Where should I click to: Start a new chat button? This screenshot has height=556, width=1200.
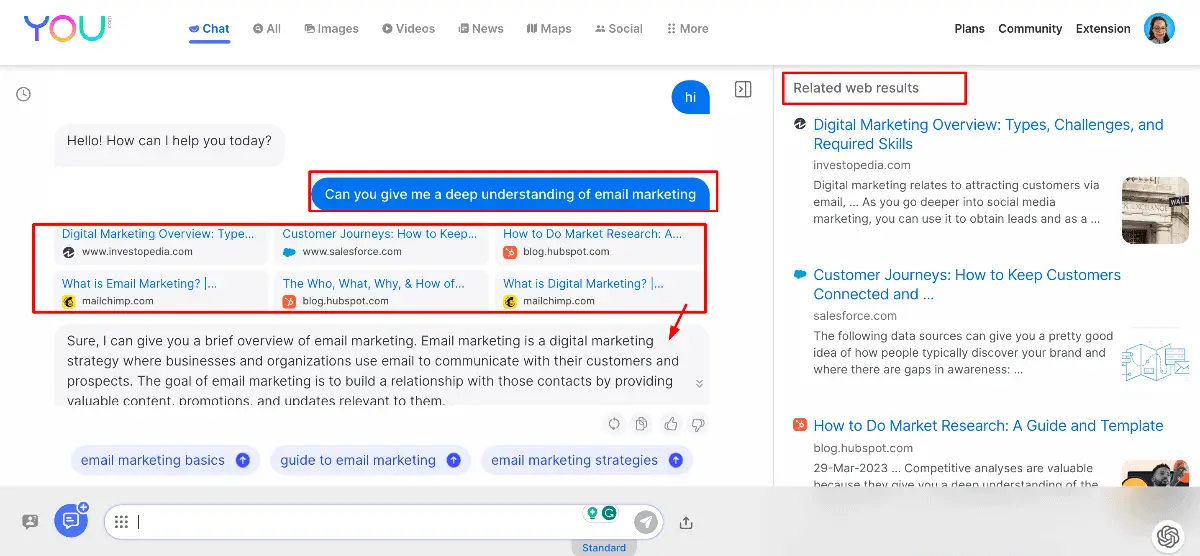point(71,520)
